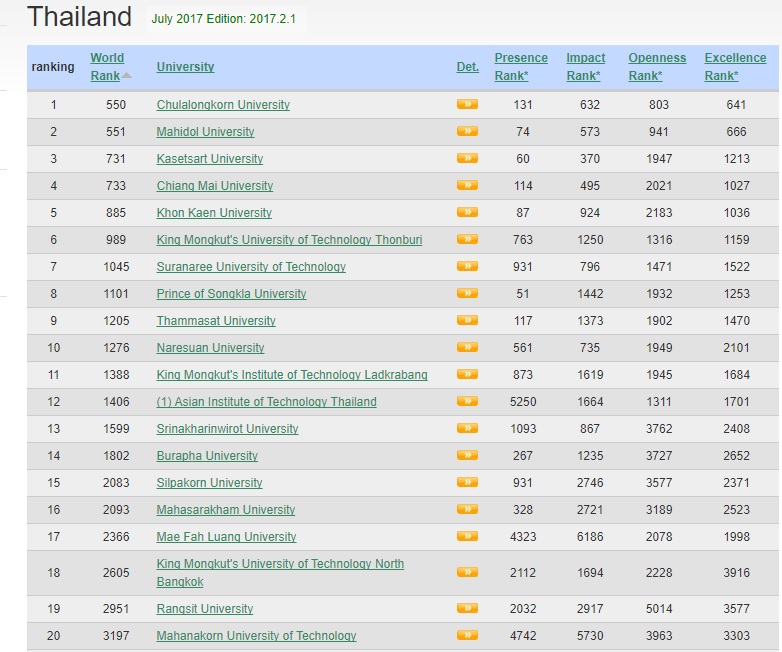
Task: Open details icon for Khon Kaen University
Action: click(x=467, y=212)
